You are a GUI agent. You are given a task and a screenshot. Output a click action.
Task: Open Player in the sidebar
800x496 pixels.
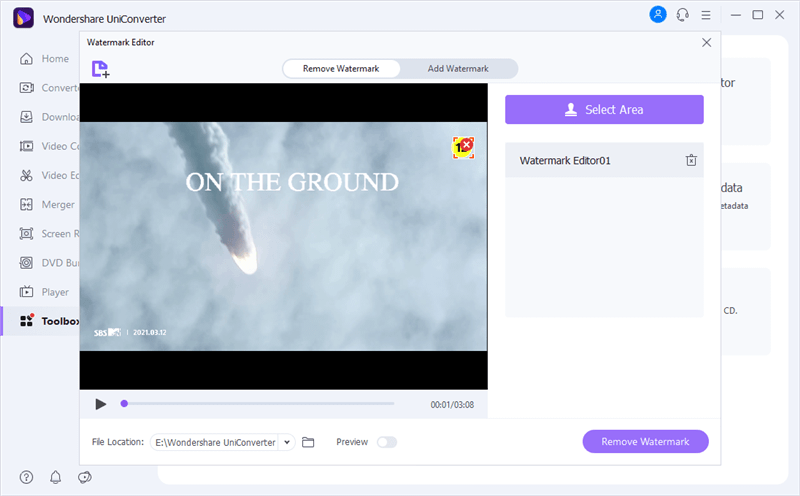pyautogui.click(x=44, y=292)
